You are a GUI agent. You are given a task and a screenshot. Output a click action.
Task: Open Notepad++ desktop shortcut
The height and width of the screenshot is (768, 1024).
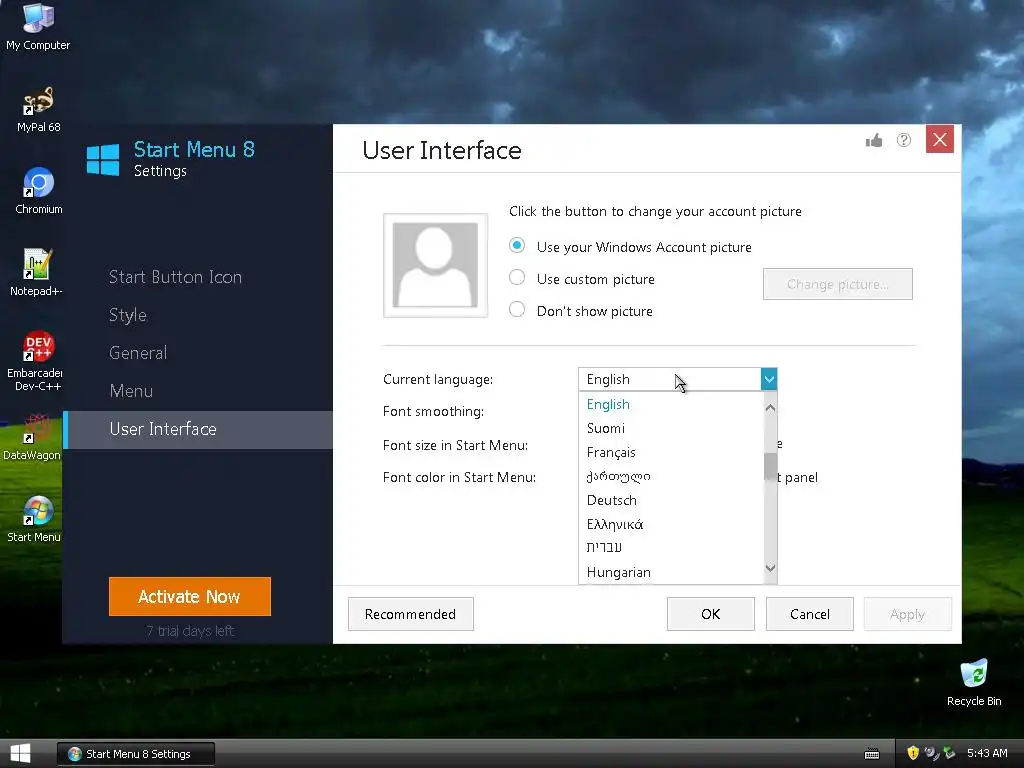[x=37, y=272]
